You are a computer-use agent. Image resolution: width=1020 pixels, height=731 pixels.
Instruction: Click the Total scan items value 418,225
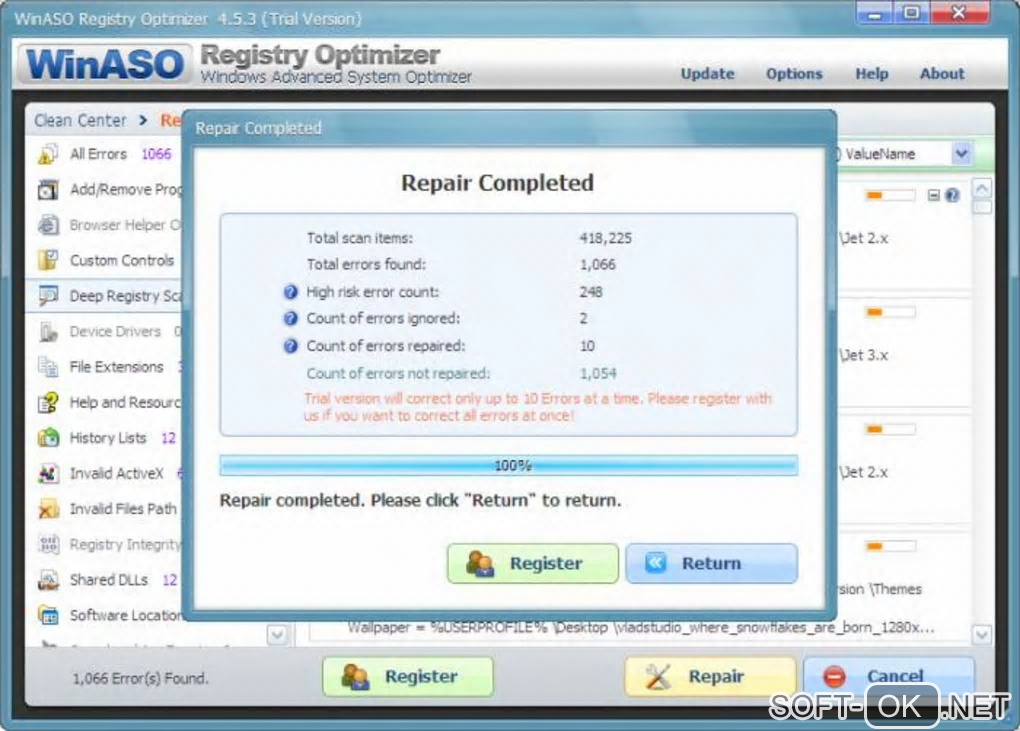click(606, 238)
